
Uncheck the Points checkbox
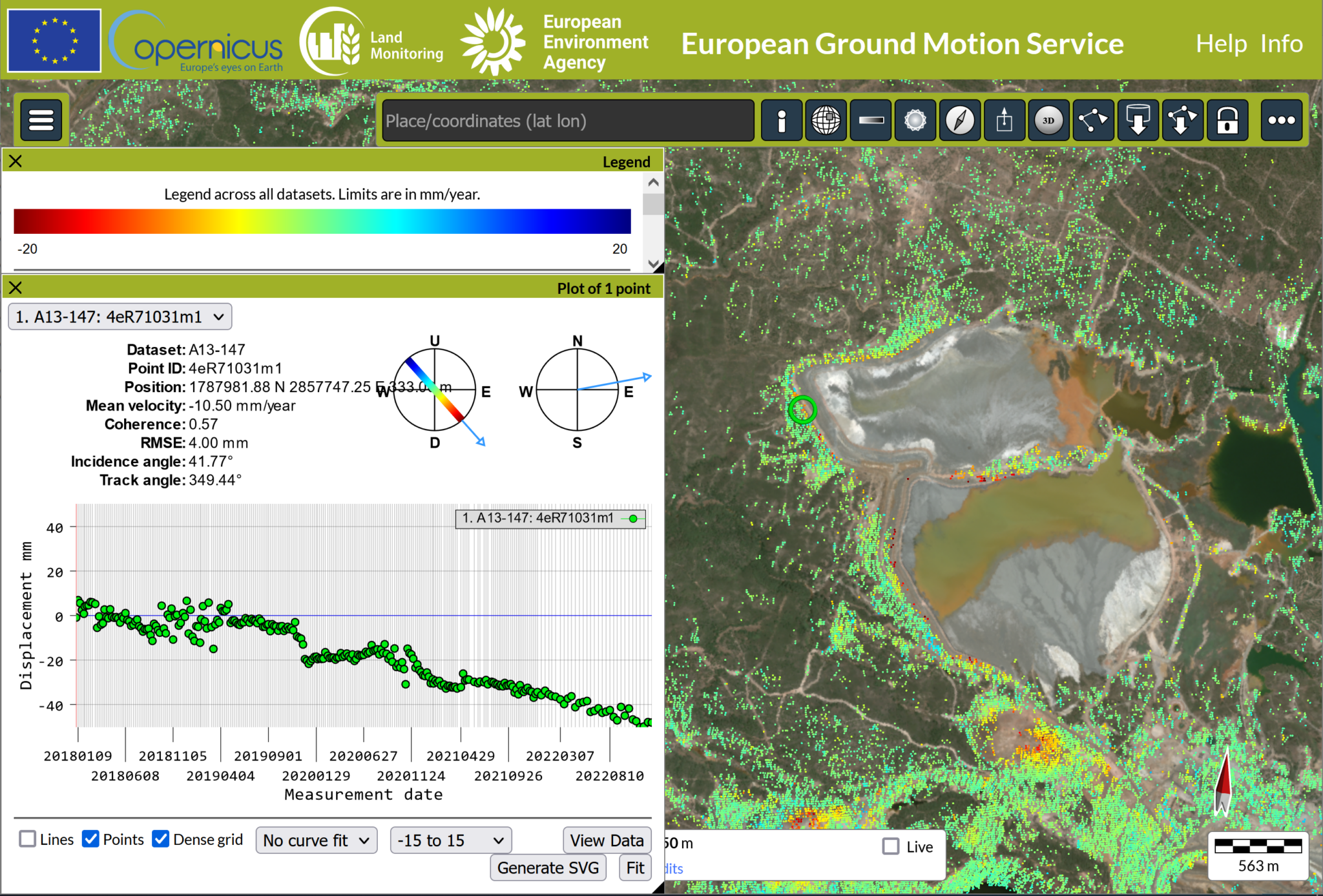click(91, 839)
